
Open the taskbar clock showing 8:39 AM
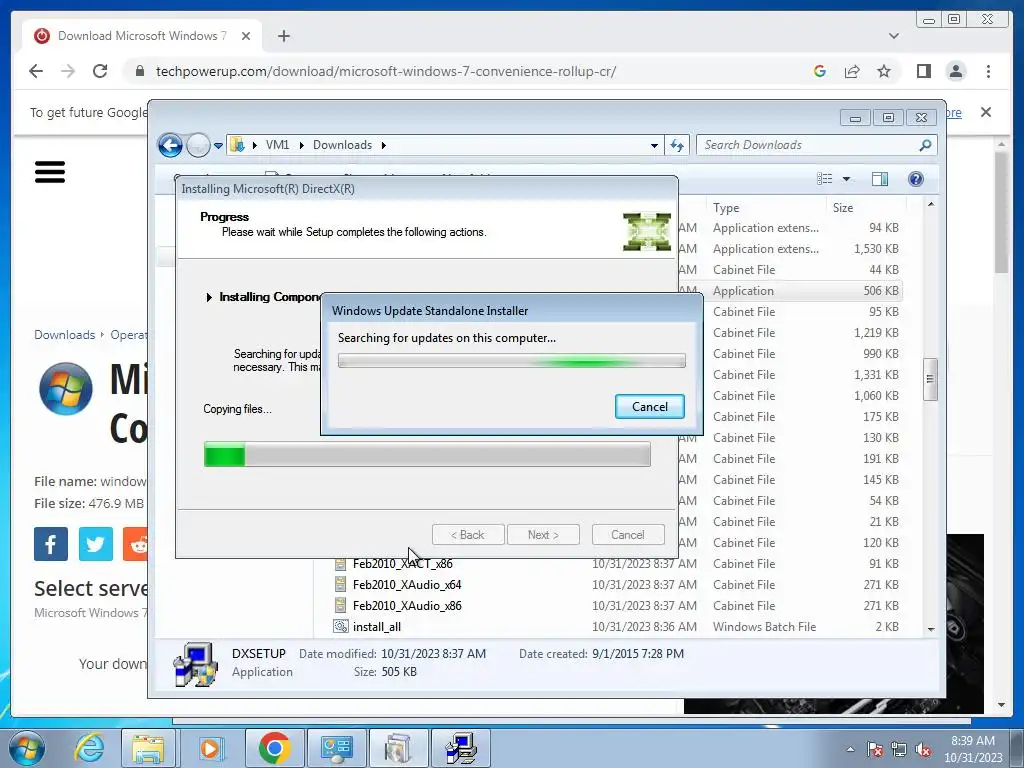pos(972,749)
